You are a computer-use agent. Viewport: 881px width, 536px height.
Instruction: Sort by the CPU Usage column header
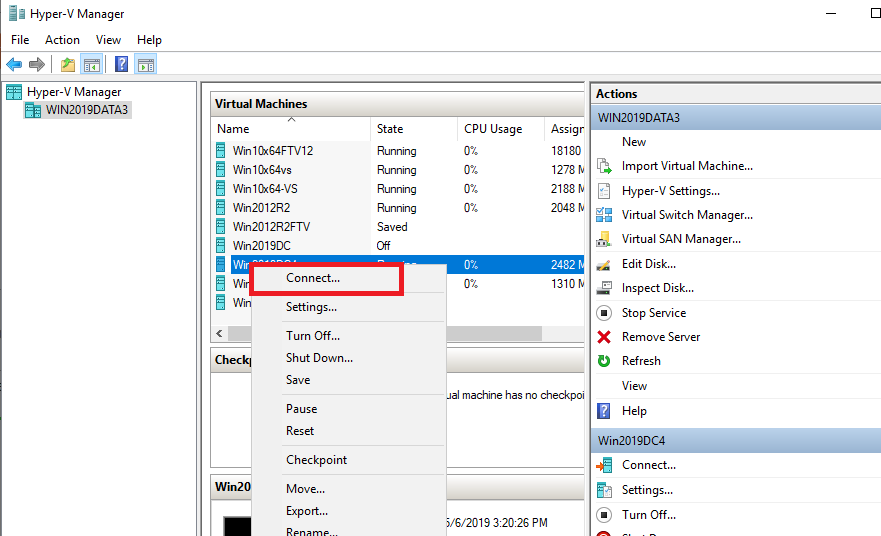click(501, 129)
